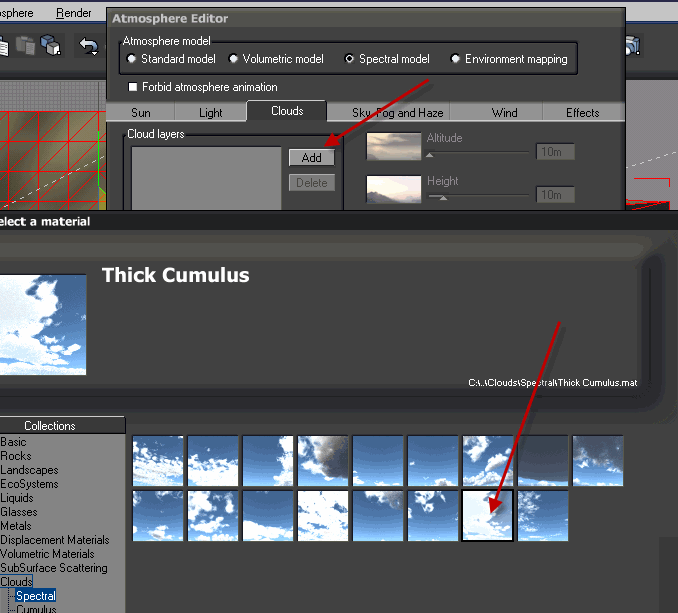Screen dimensions: 678x613
Task: Open the Render menu
Action: click(x=74, y=13)
